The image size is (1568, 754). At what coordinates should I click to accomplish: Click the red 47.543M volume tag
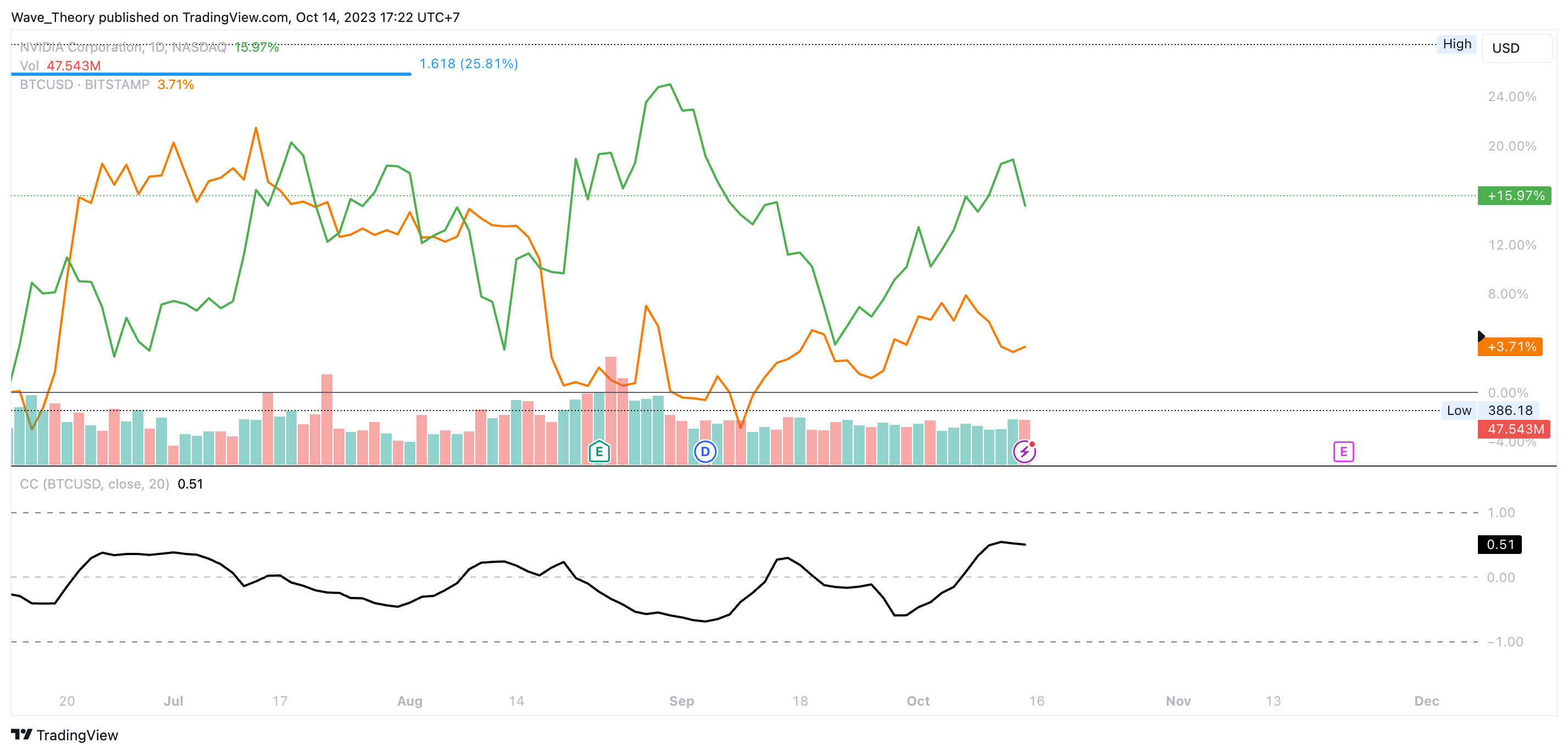coord(1513,429)
